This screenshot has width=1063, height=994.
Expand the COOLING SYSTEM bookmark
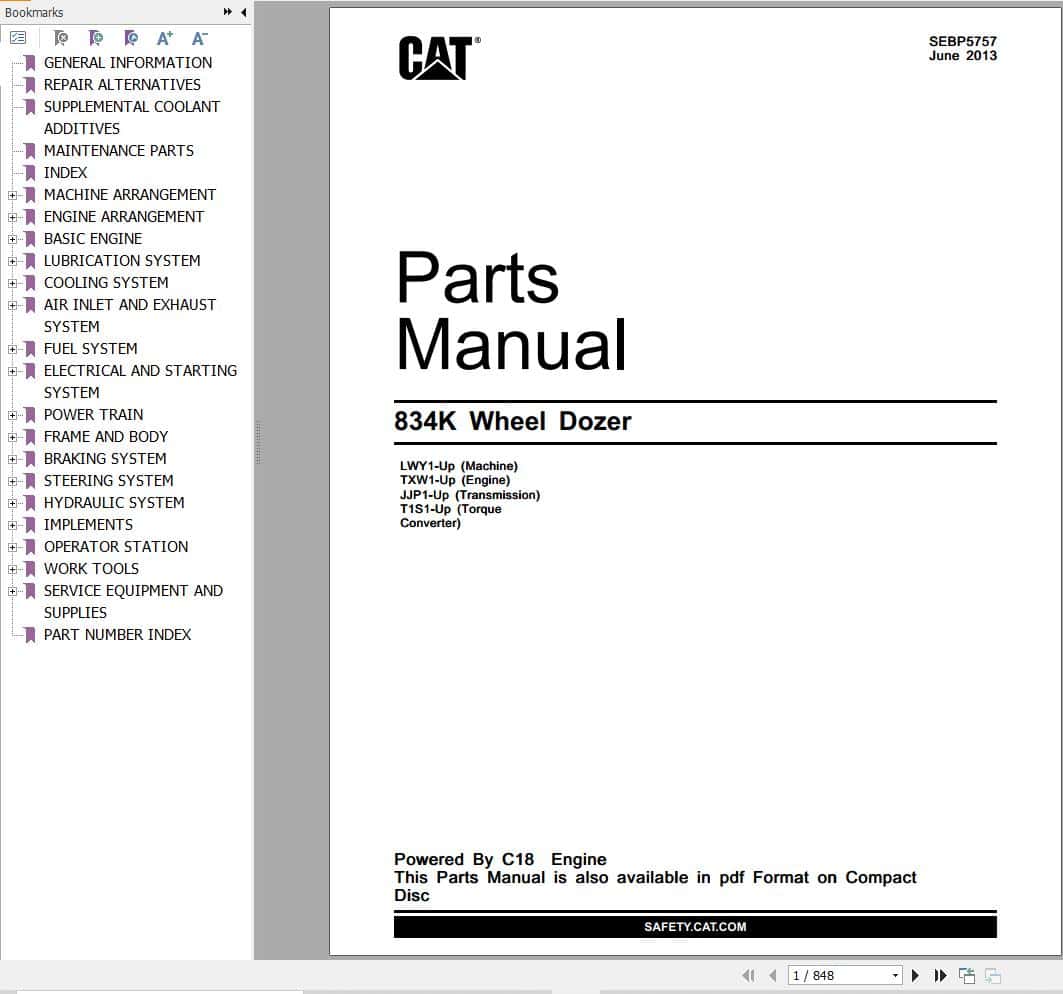click(x=12, y=283)
